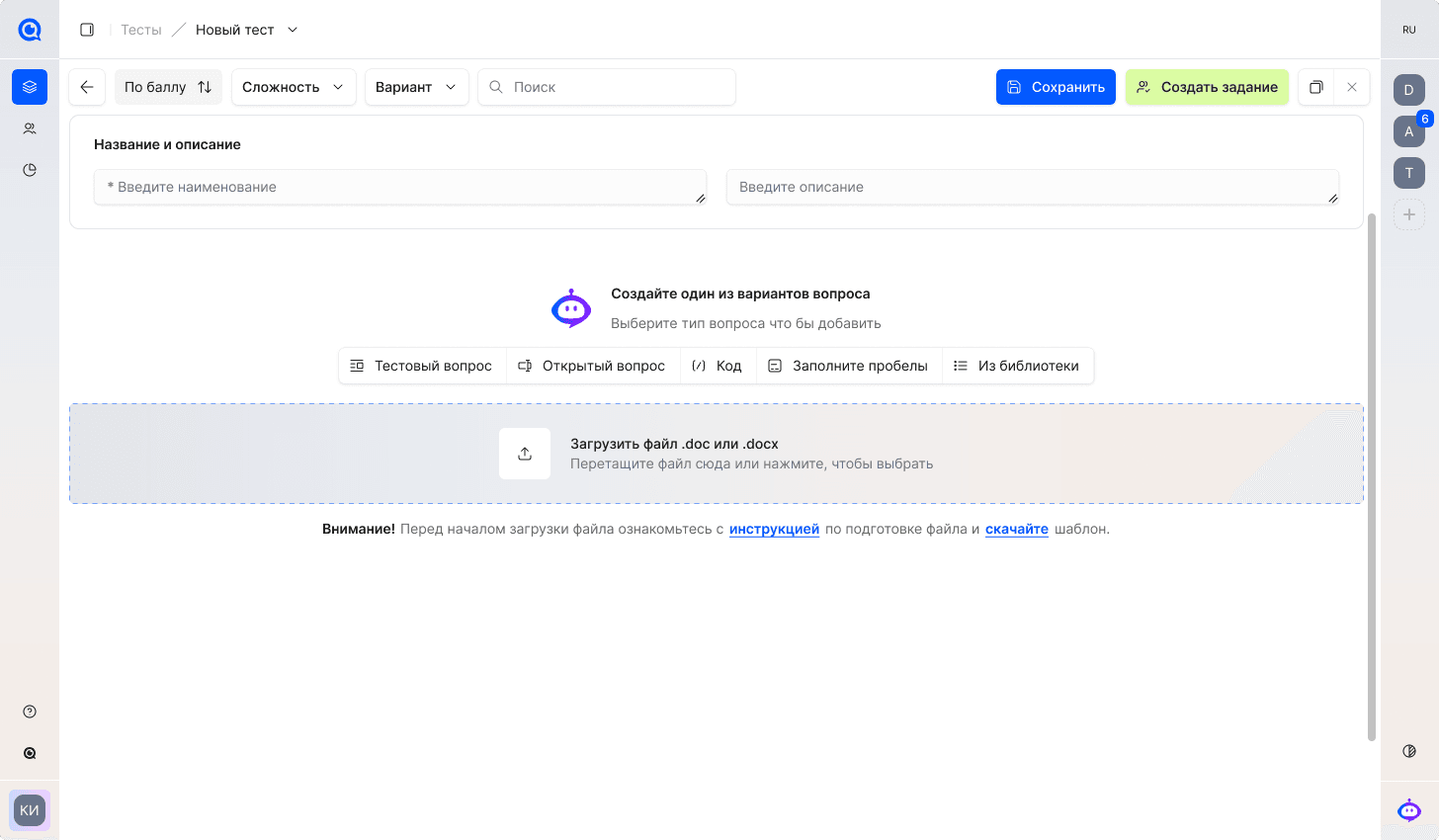Open the layers section in left sidebar
The image size is (1439, 840).
pyautogui.click(x=30, y=87)
